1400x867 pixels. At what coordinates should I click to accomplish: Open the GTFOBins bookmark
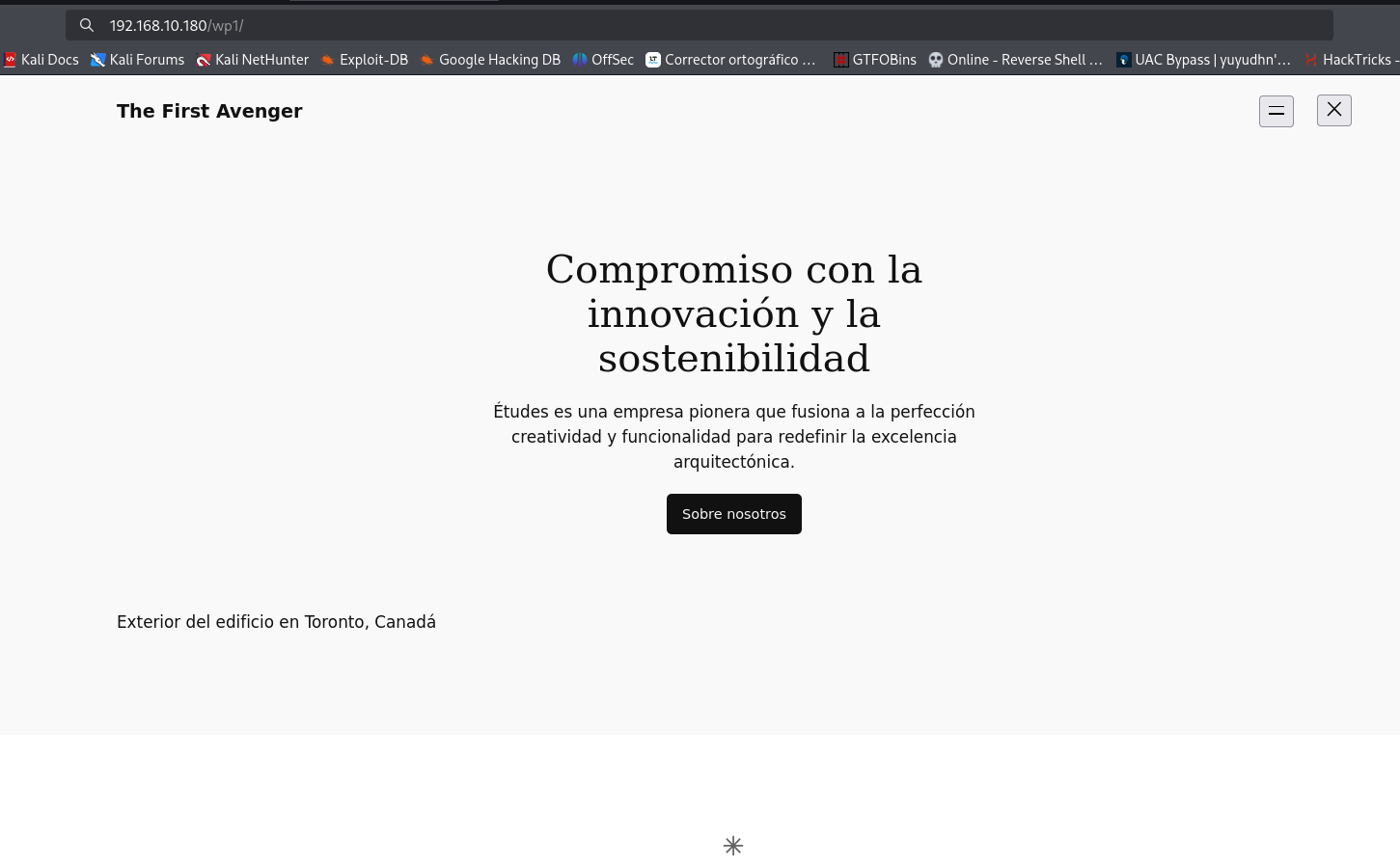875,60
